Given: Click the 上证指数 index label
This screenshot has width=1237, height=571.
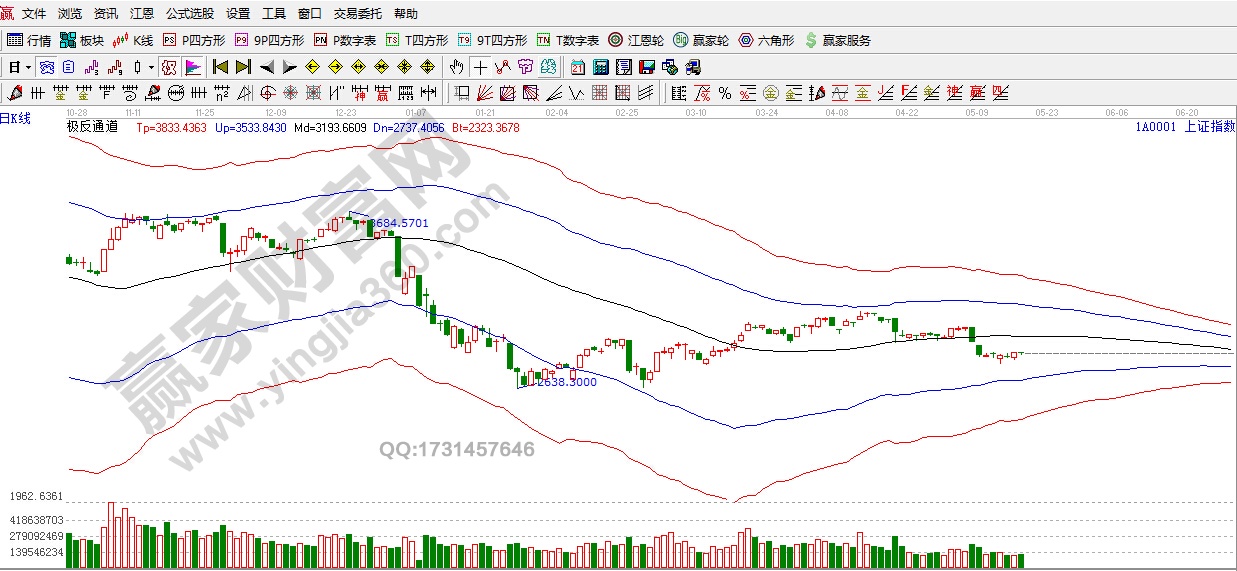Looking at the screenshot, I should [x=1209, y=126].
